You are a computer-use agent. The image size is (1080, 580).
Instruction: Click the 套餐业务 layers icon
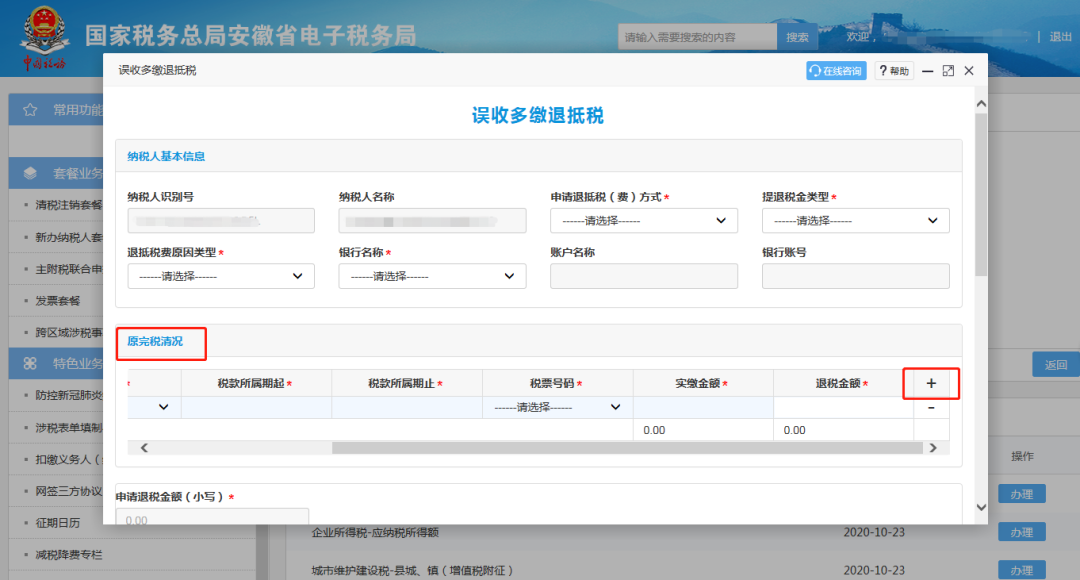coord(30,173)
